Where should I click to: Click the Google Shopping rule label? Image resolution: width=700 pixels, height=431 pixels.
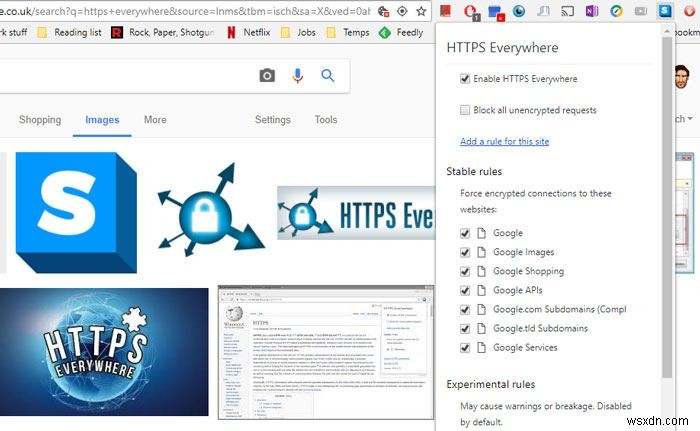(x=529, y=272)
